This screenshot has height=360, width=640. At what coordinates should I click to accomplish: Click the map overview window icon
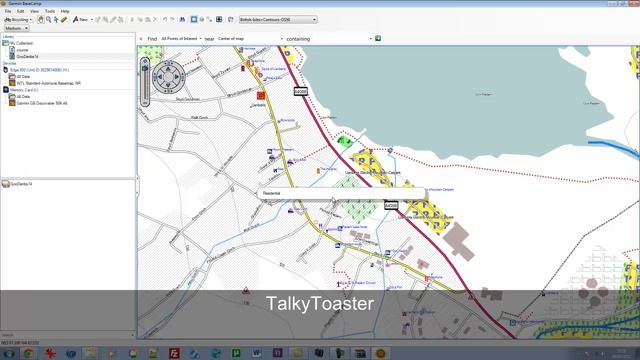tap(219, 20)
